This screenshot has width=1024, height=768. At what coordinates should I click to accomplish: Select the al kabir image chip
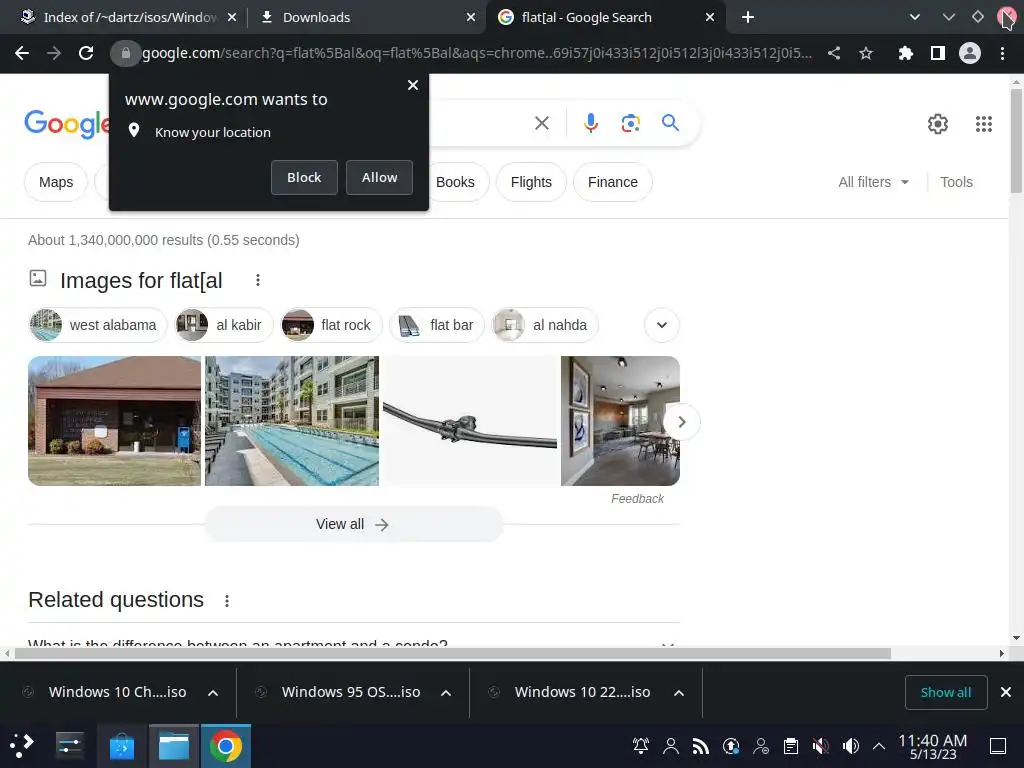(224, 325)
